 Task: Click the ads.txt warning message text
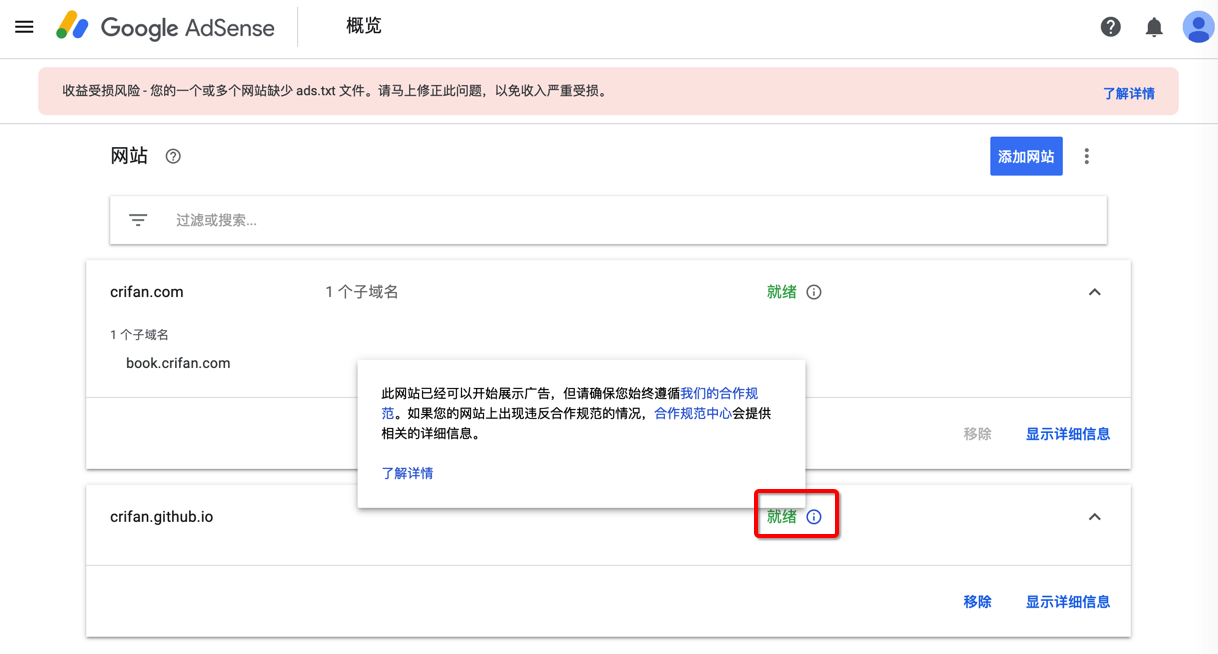(335, 91)
